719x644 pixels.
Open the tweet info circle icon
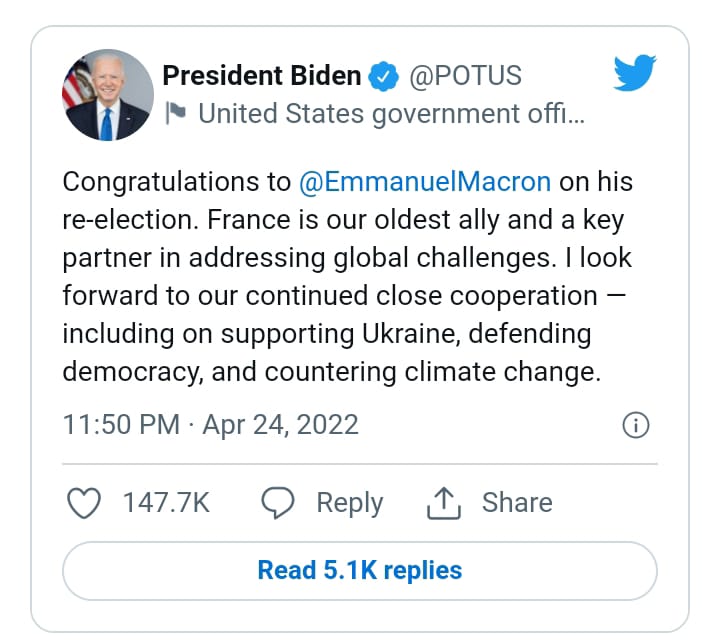pos(636,425)
